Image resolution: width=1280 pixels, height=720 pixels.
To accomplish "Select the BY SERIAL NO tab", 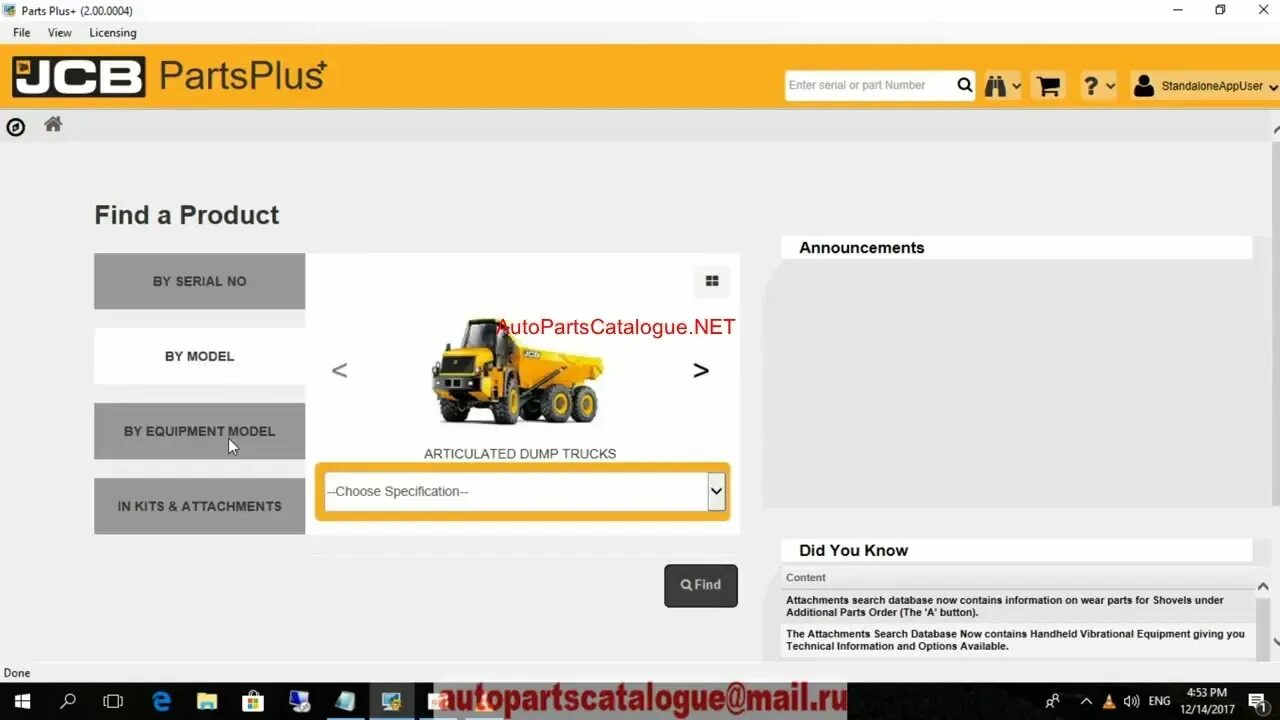I will 199,281.
